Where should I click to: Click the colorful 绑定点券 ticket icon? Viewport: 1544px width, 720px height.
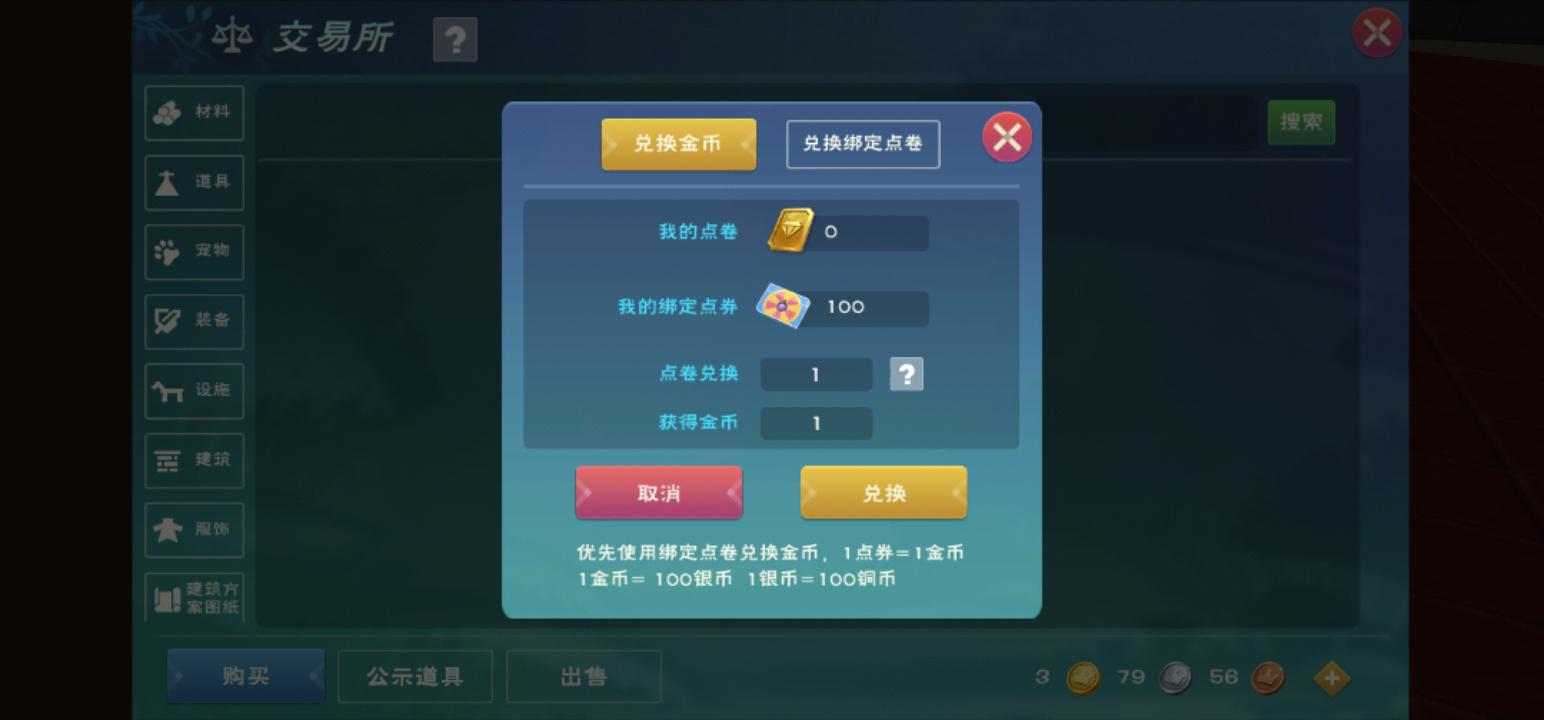coord(782,306)
